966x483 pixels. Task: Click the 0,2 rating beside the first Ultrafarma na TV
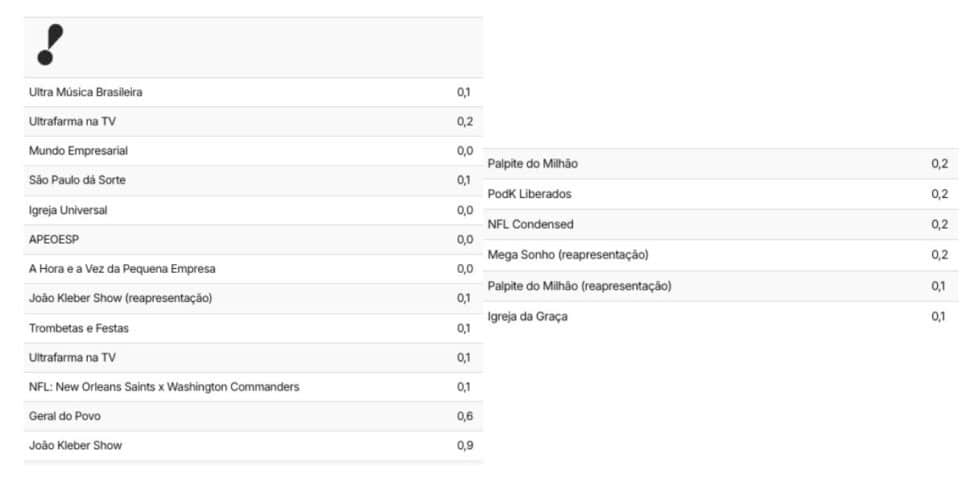click(465, 122)
